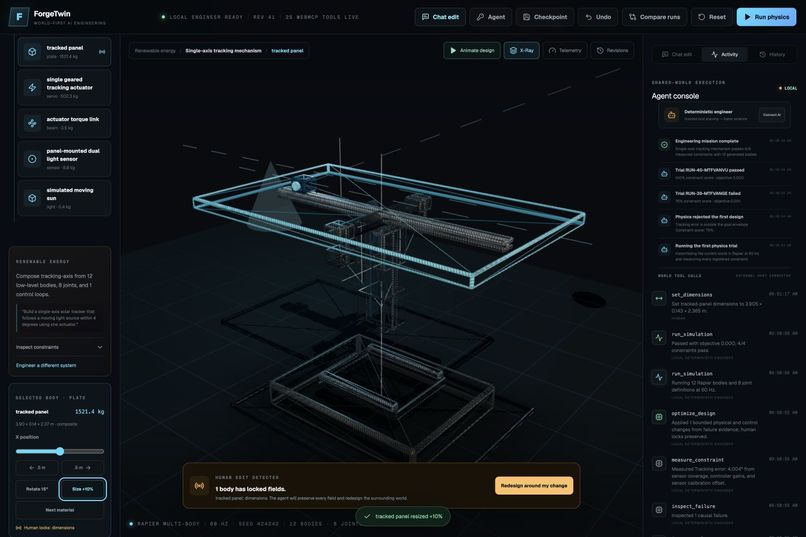Click the Running the first physics trial icon

(664, 250)
